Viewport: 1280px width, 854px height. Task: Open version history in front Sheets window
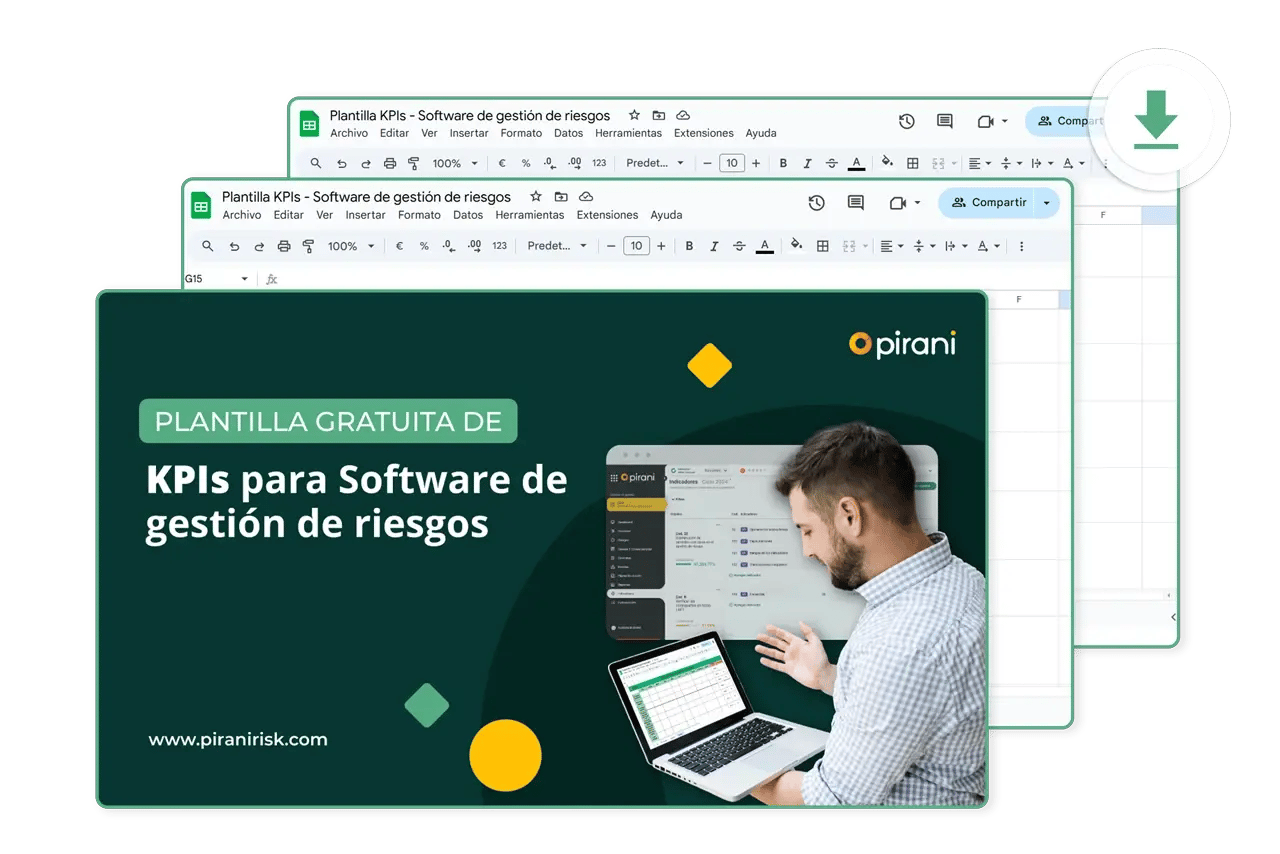pos(817,203)
